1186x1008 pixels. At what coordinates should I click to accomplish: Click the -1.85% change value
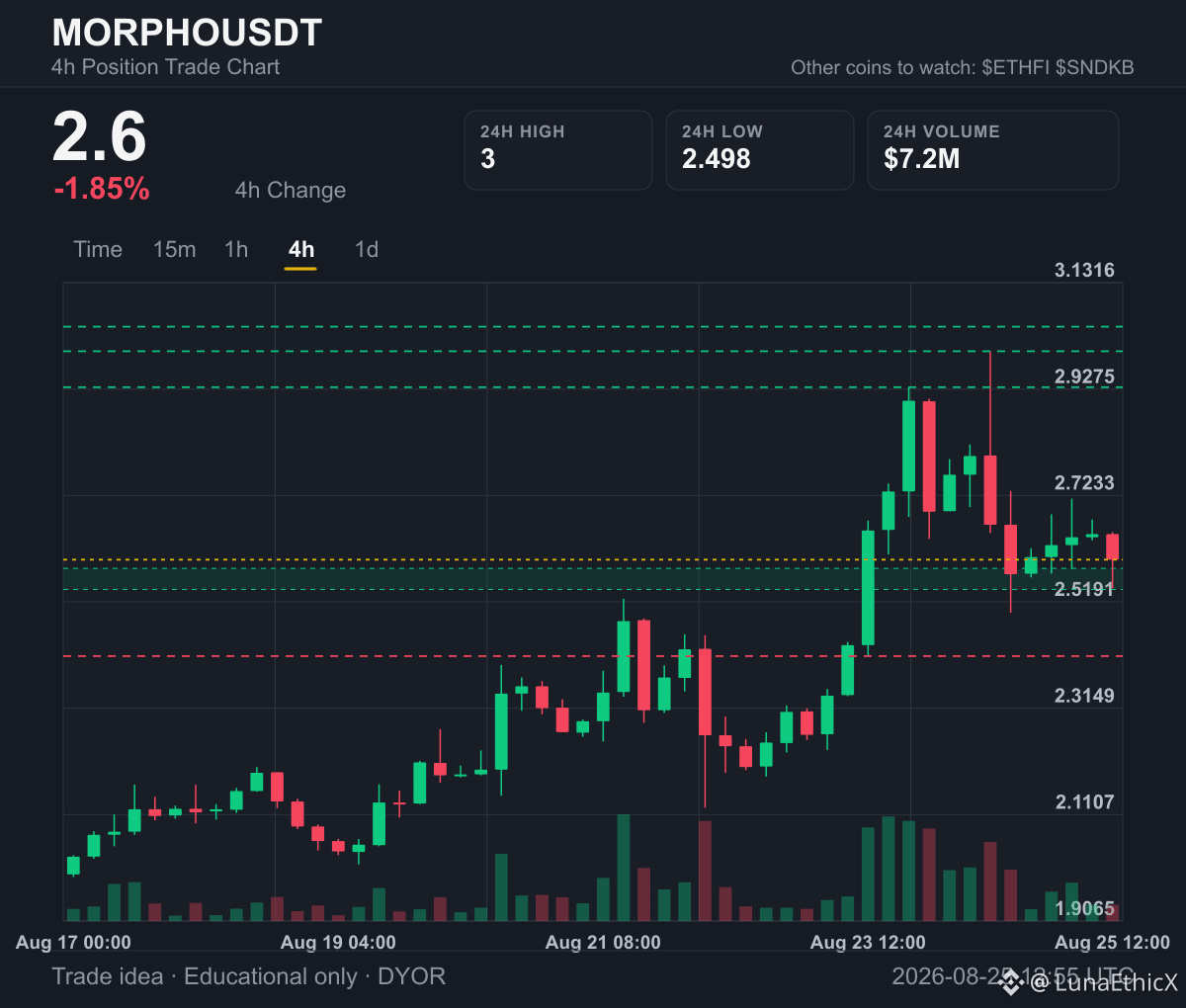[102, 189]
